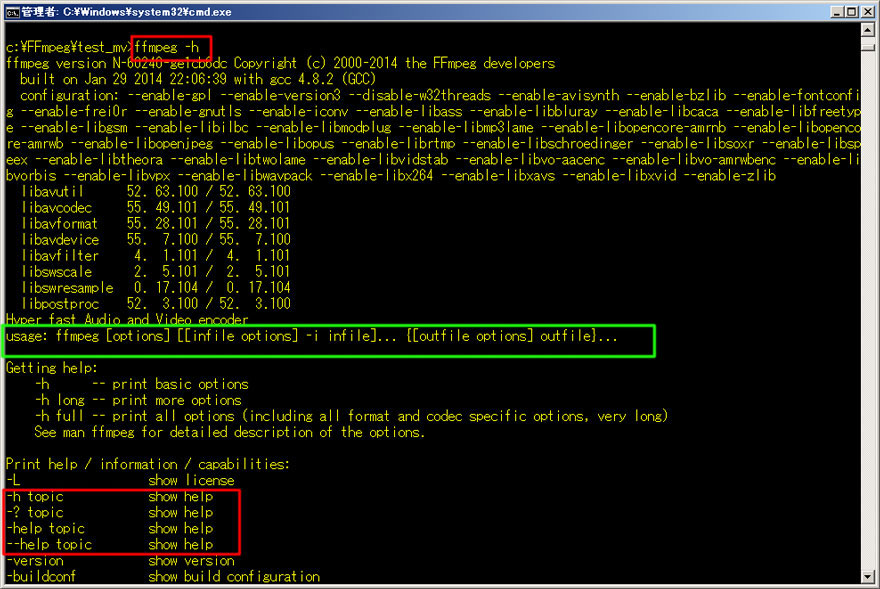The width and height of the screenshot is (880, 589).
Task: Click the "--enable-libmodplug" flag
Action: coord(327,127)
